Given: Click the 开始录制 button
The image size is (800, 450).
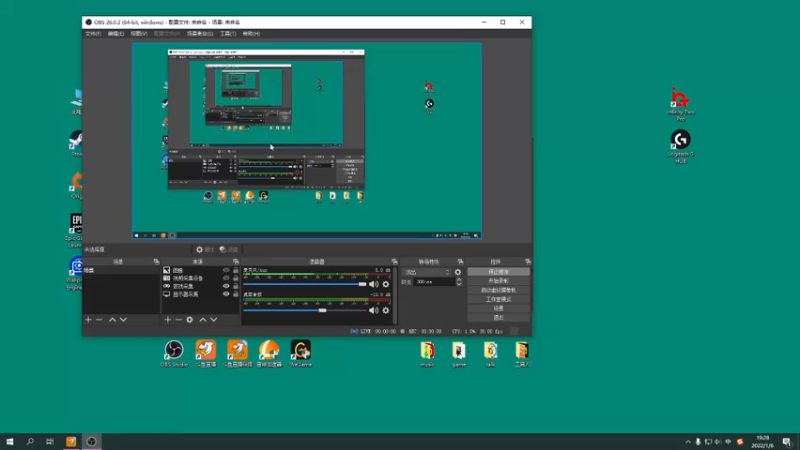Looking at the screenshot, I should (498, 281).
